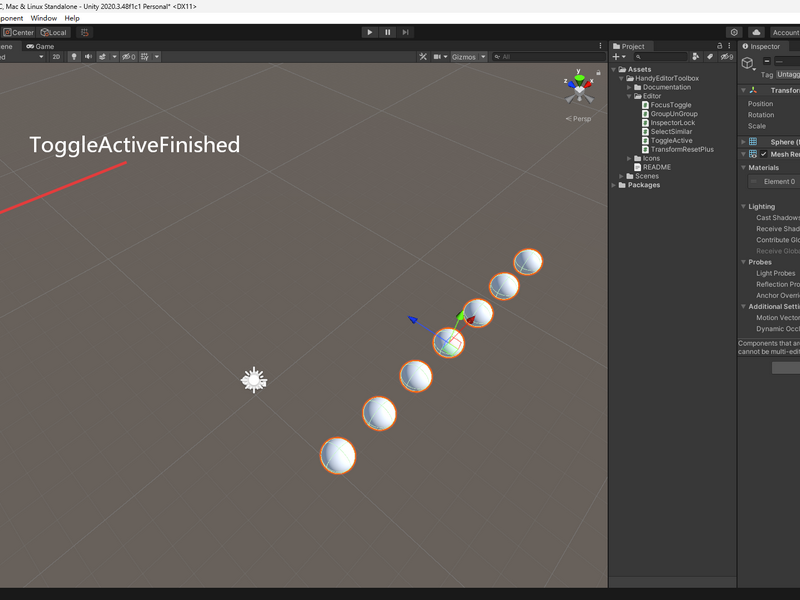Collapse the HandyEditorToolbox folder

(x=621, y=79)
